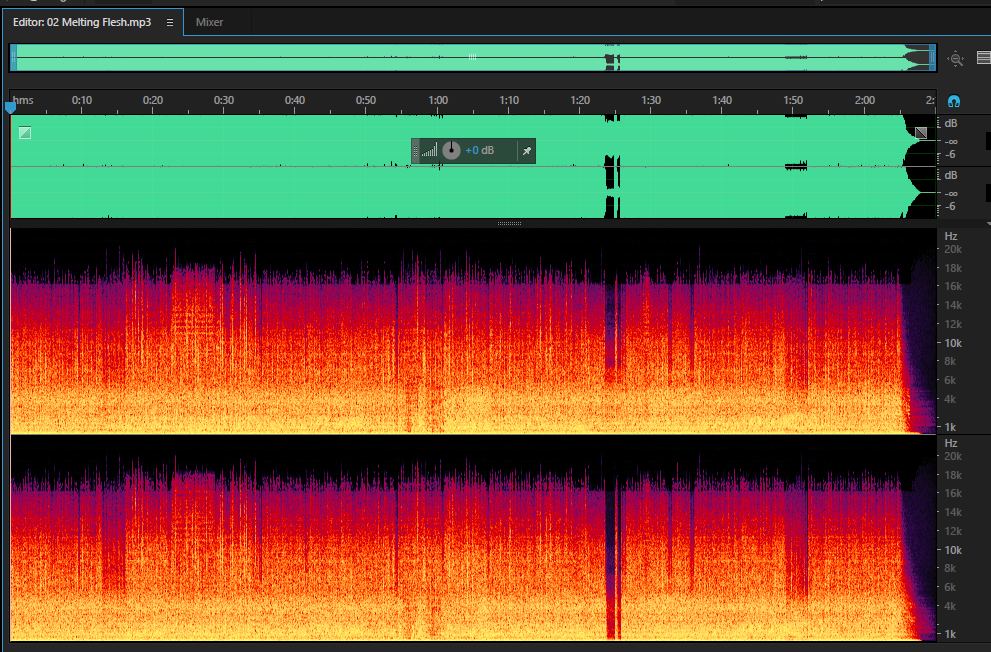The height and width of the screenshot is (652, 991).
Task: Click the fade-out handle at waveform end
Action: click(x=921, y=133)
